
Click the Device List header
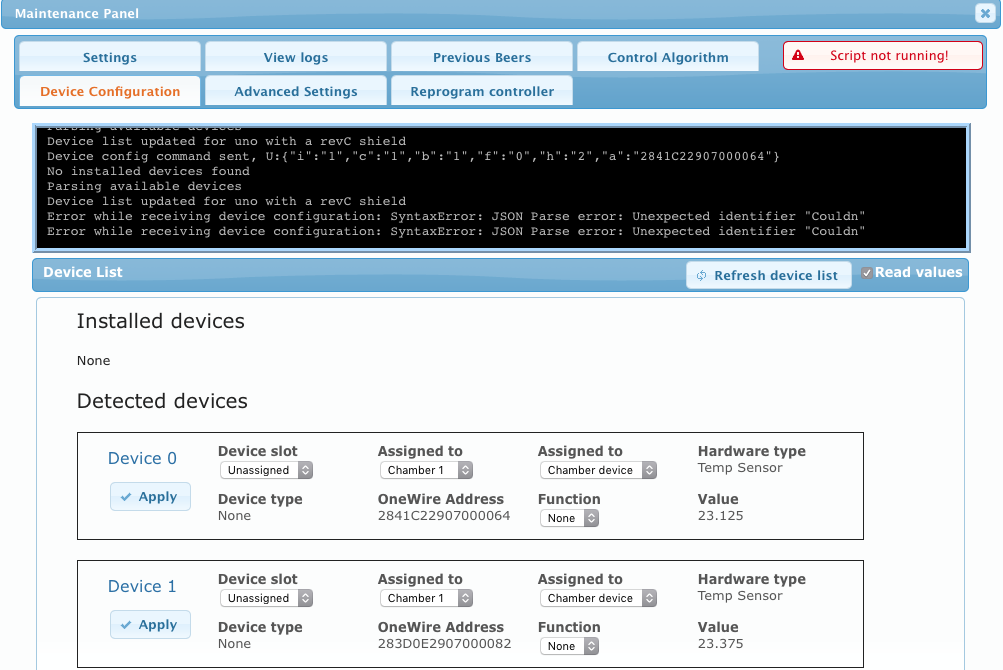[x=83, y=272]
